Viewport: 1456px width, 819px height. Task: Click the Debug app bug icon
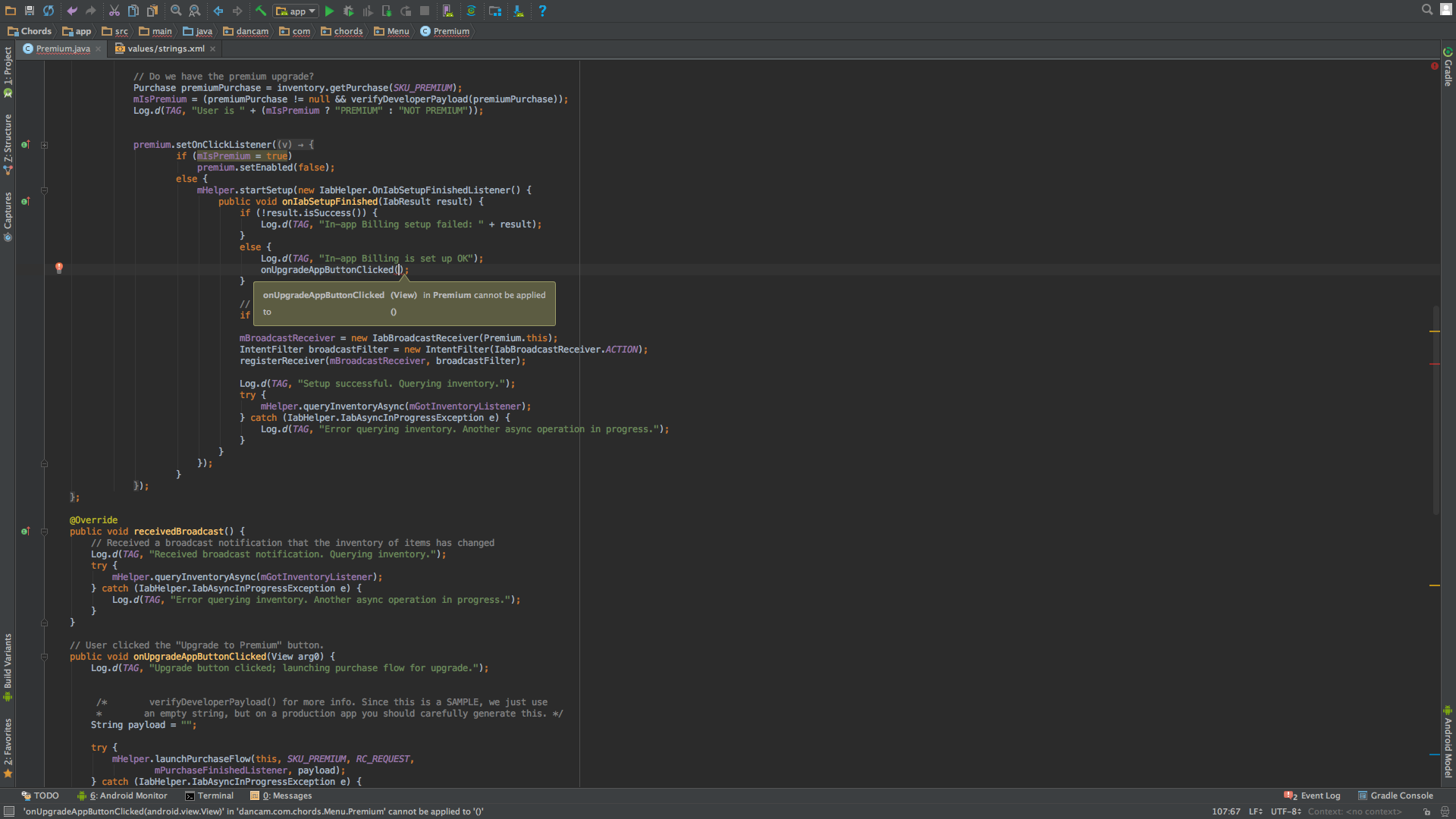(x=349, y=11)
